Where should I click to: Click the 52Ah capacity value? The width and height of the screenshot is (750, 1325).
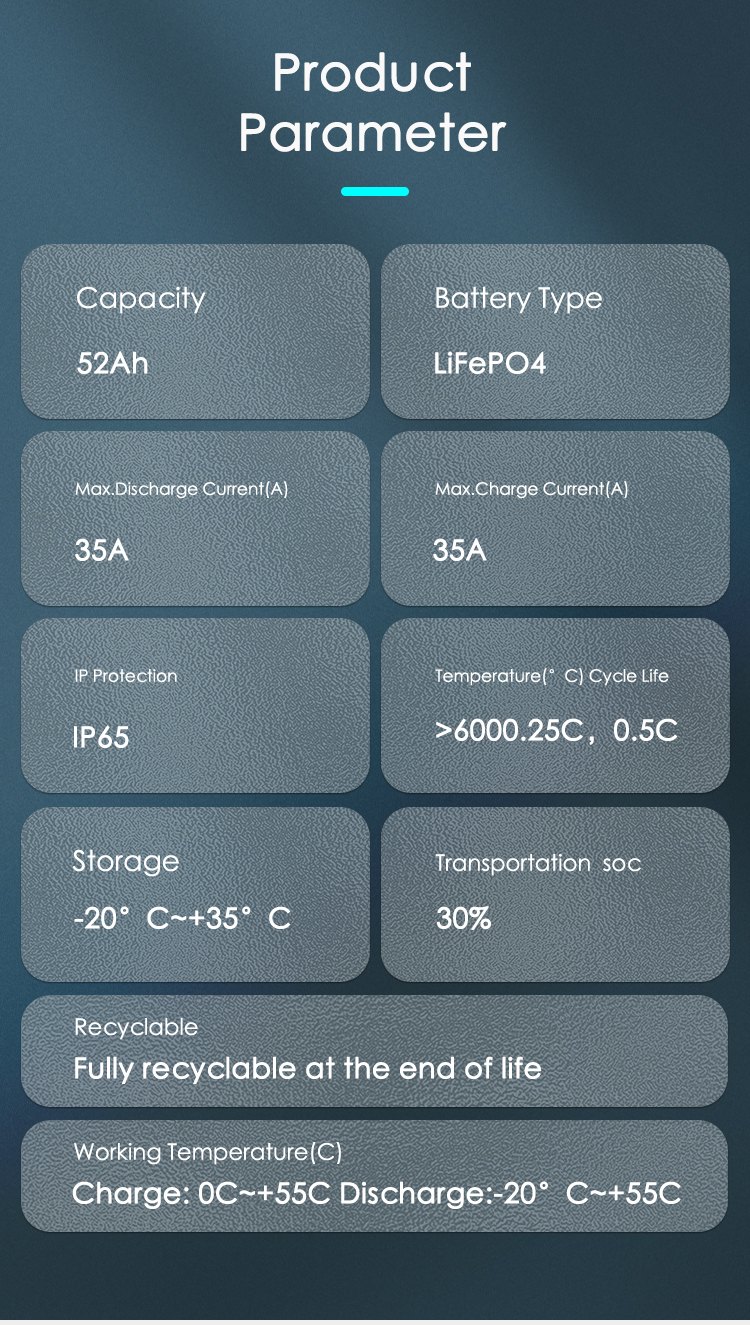pos(112,363)
